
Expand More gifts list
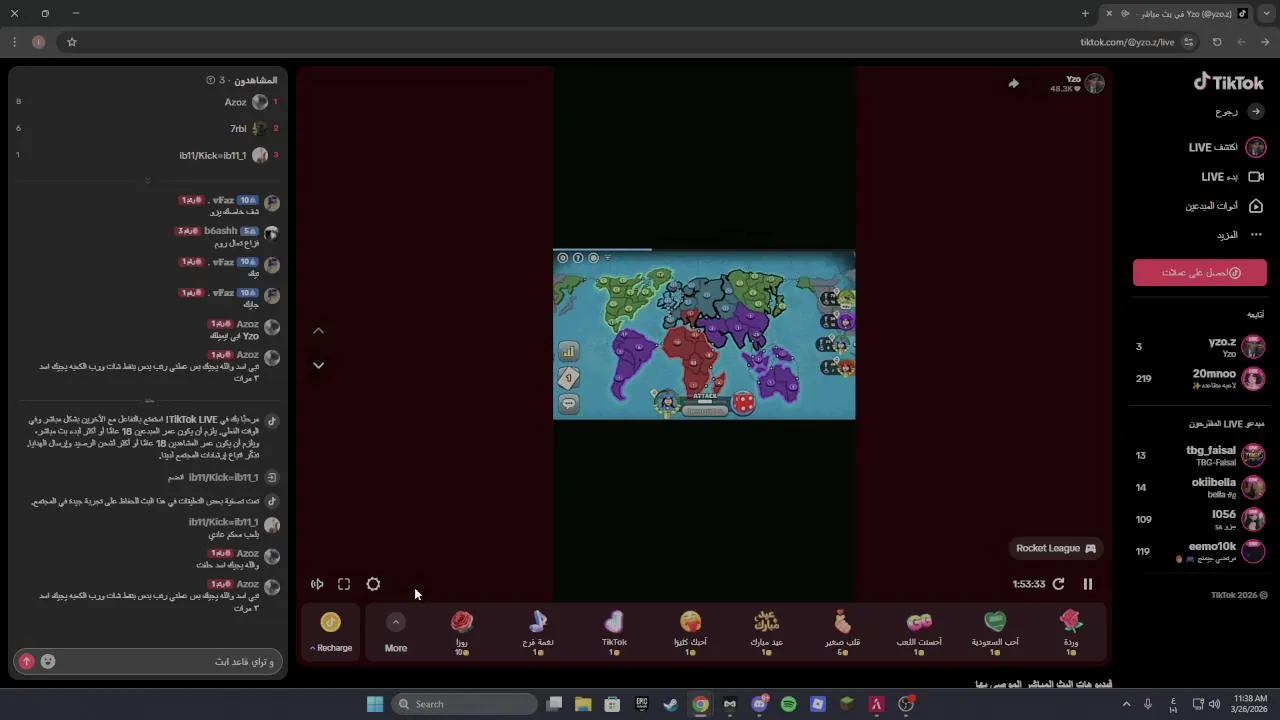pyautogui.click(x=396, y=633)
